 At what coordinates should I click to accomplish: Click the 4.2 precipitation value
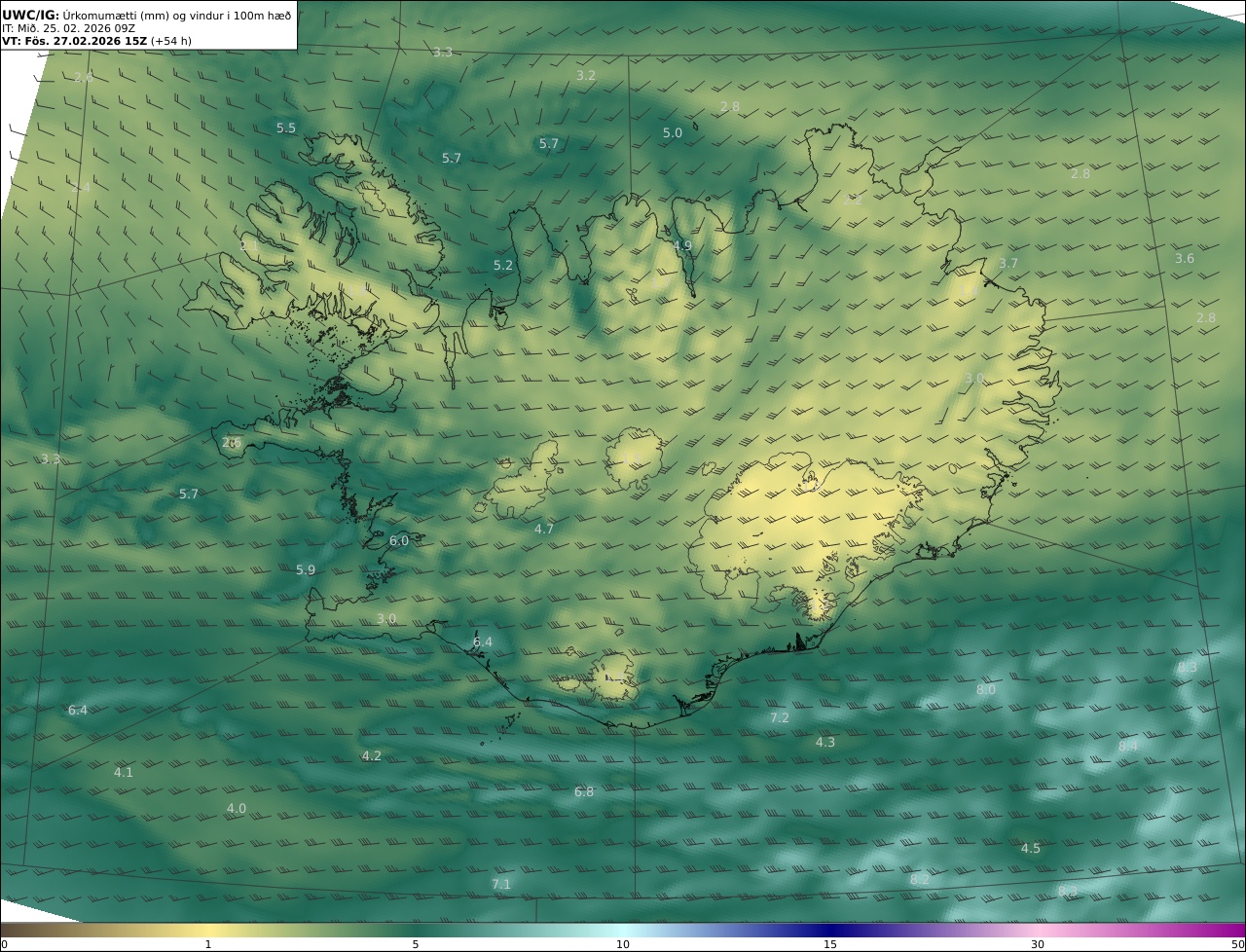pos(372,755)
